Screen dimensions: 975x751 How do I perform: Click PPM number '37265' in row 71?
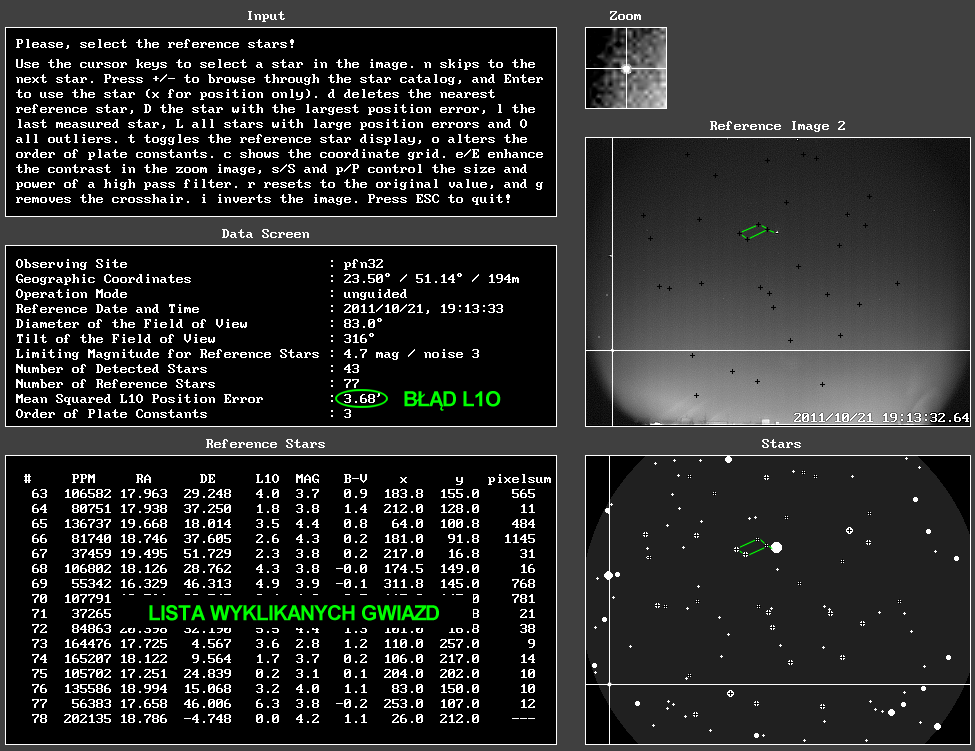[x=91, y=614]
